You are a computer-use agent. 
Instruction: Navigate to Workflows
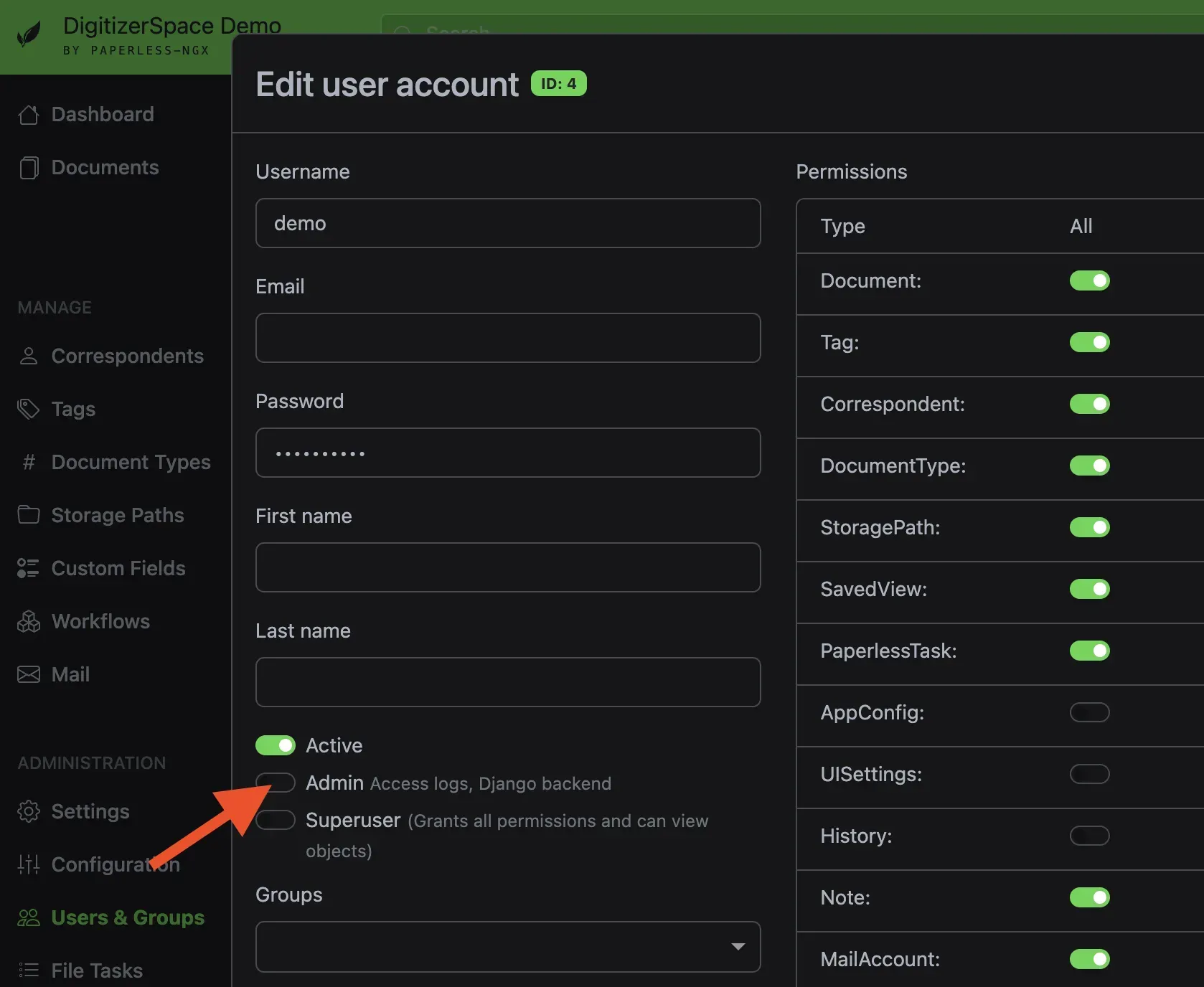click(x=100, y=621)
